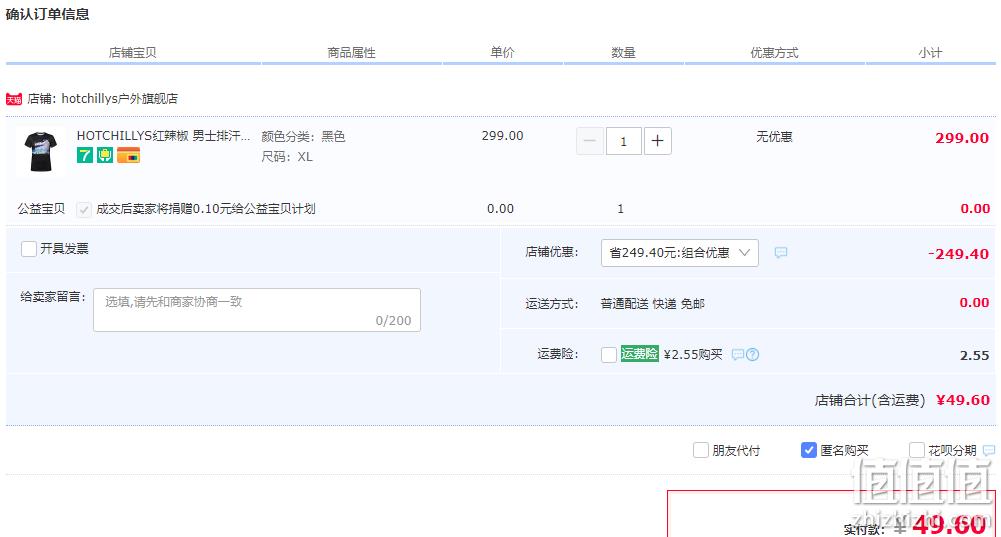Click the 店铺宝贝 column header
1001x537 pixels.
click(x=133, y=52)
